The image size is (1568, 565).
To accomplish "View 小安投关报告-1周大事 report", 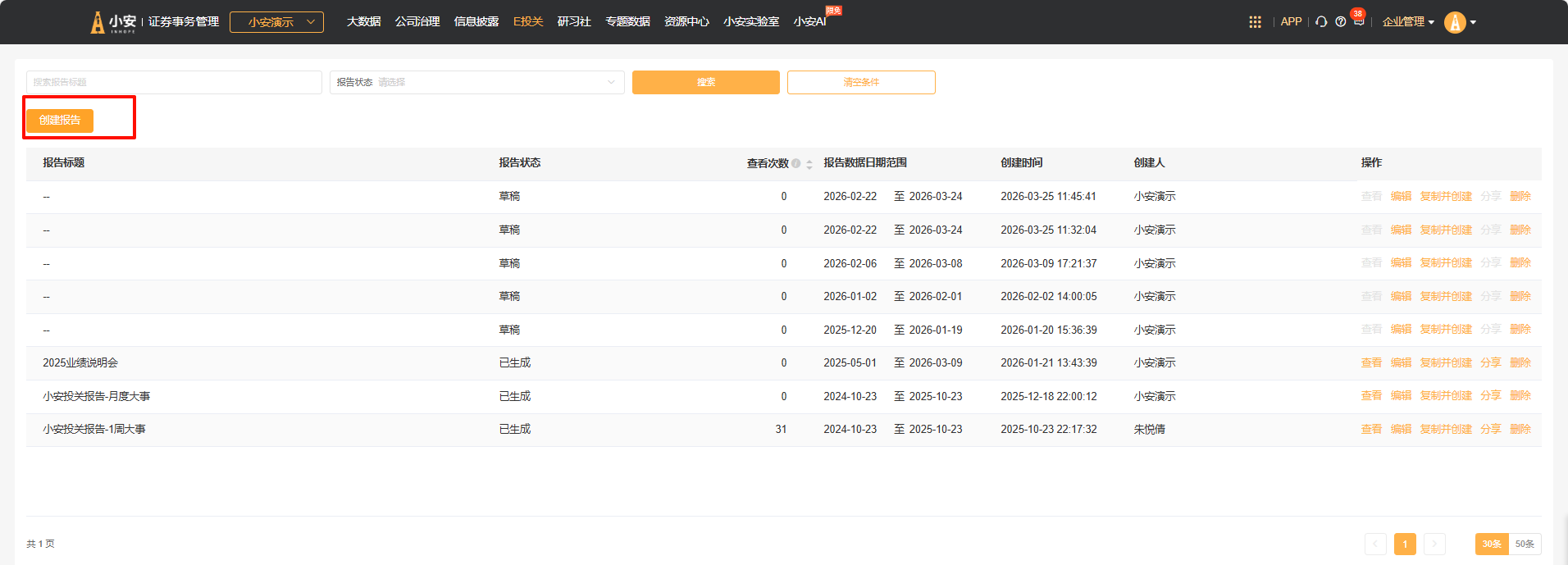I will (1371, 430).
